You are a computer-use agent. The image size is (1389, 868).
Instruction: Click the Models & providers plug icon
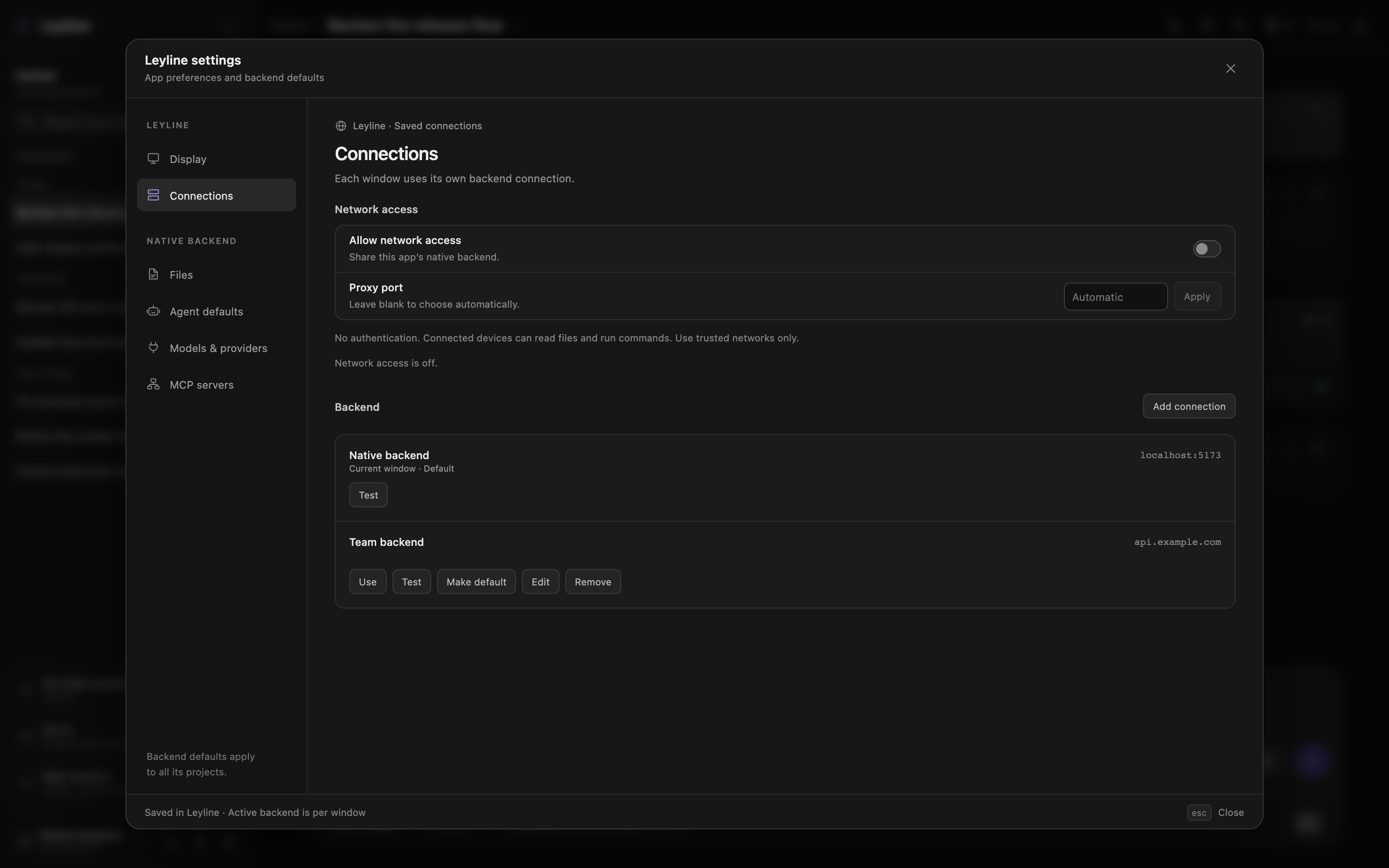tap(153, 347)
